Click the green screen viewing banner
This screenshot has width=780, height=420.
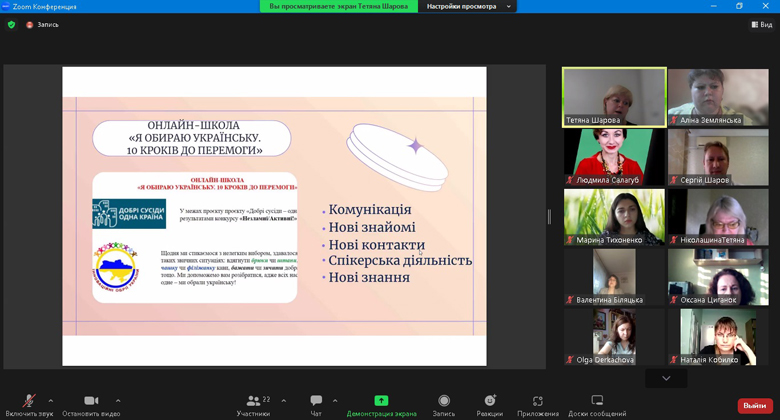(x=339, y=6)
